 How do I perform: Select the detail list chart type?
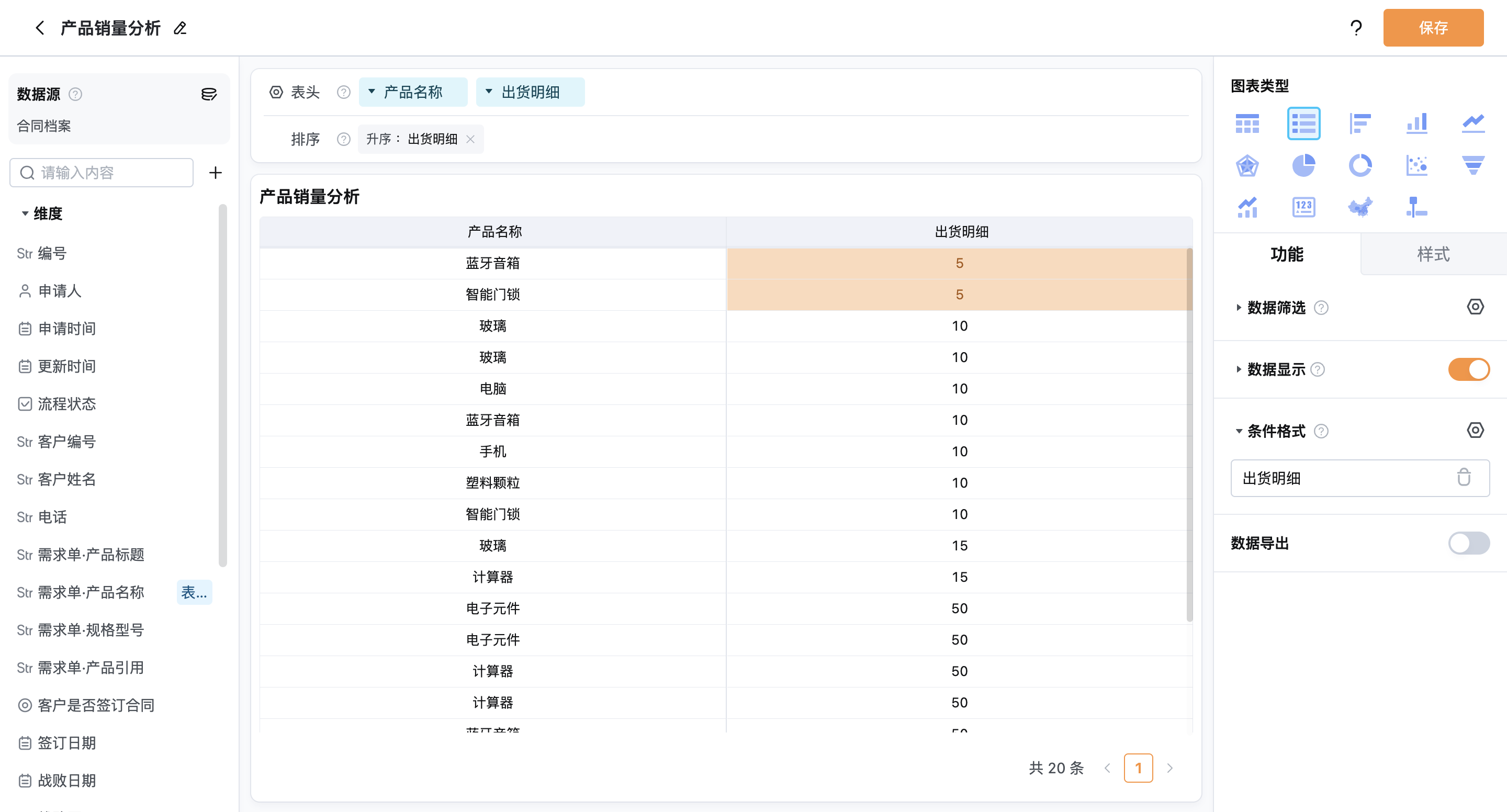(1303, 123)
